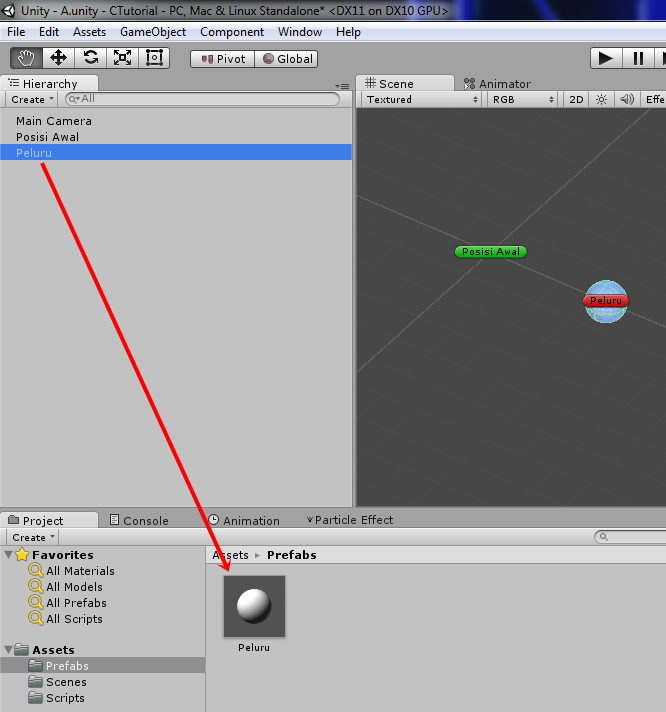The height and width of the screenshot is (712, 666).
Task: Open Hierarchy Create dropdown
Action: (32, 99)
